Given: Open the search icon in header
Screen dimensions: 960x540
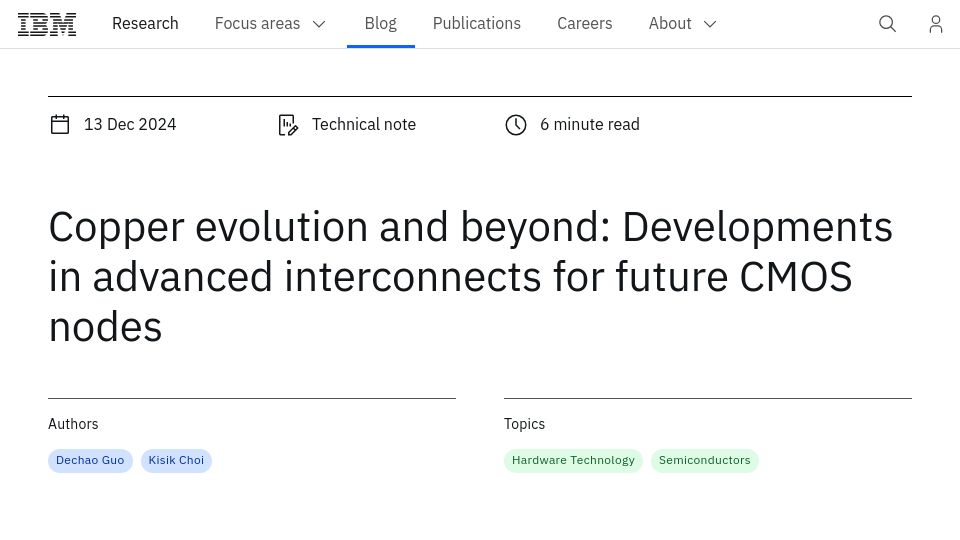Looking at the screenshot, I should pos(887,24).
